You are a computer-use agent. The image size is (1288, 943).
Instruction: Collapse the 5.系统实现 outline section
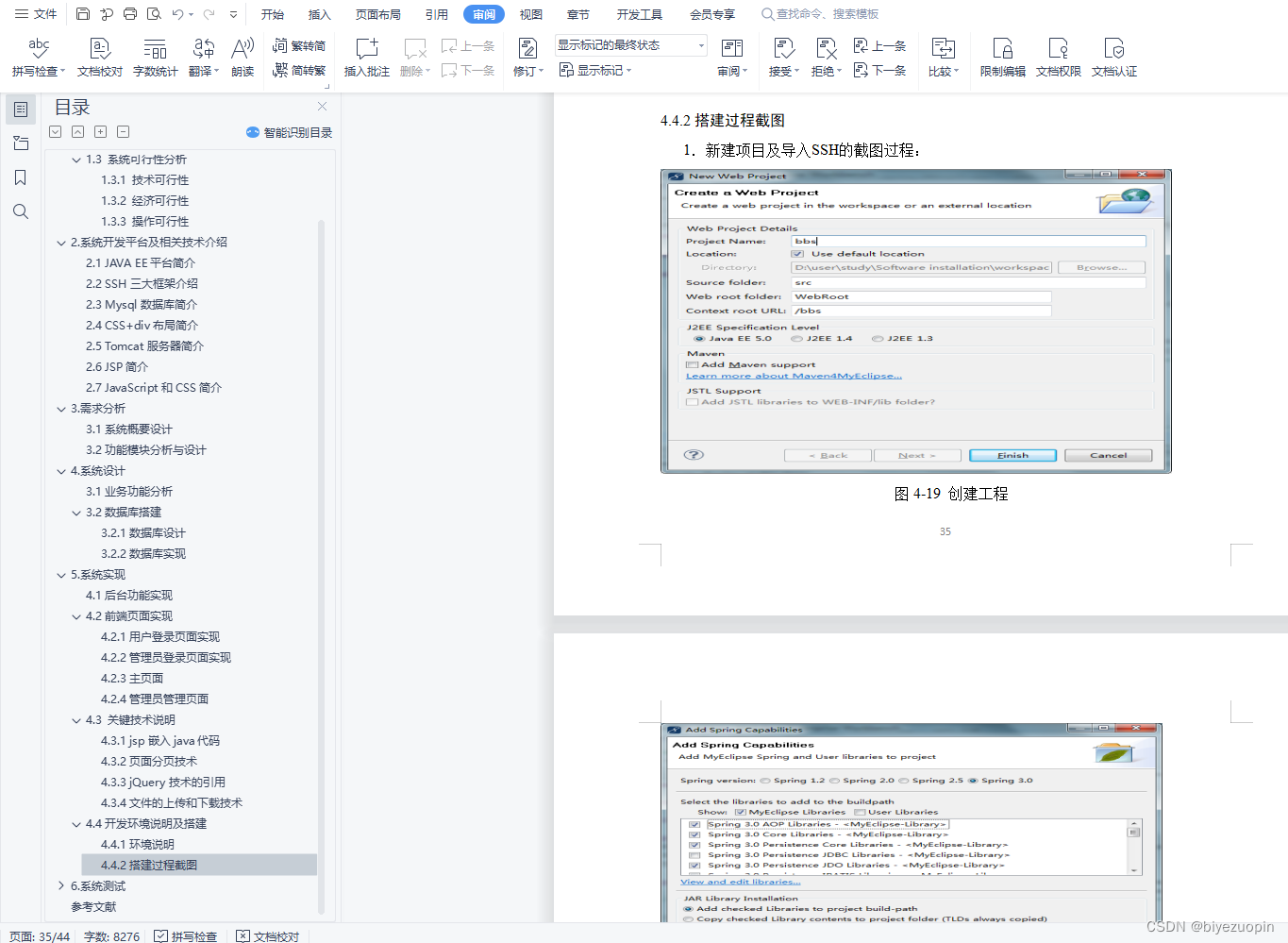click(x=61, y=574)
